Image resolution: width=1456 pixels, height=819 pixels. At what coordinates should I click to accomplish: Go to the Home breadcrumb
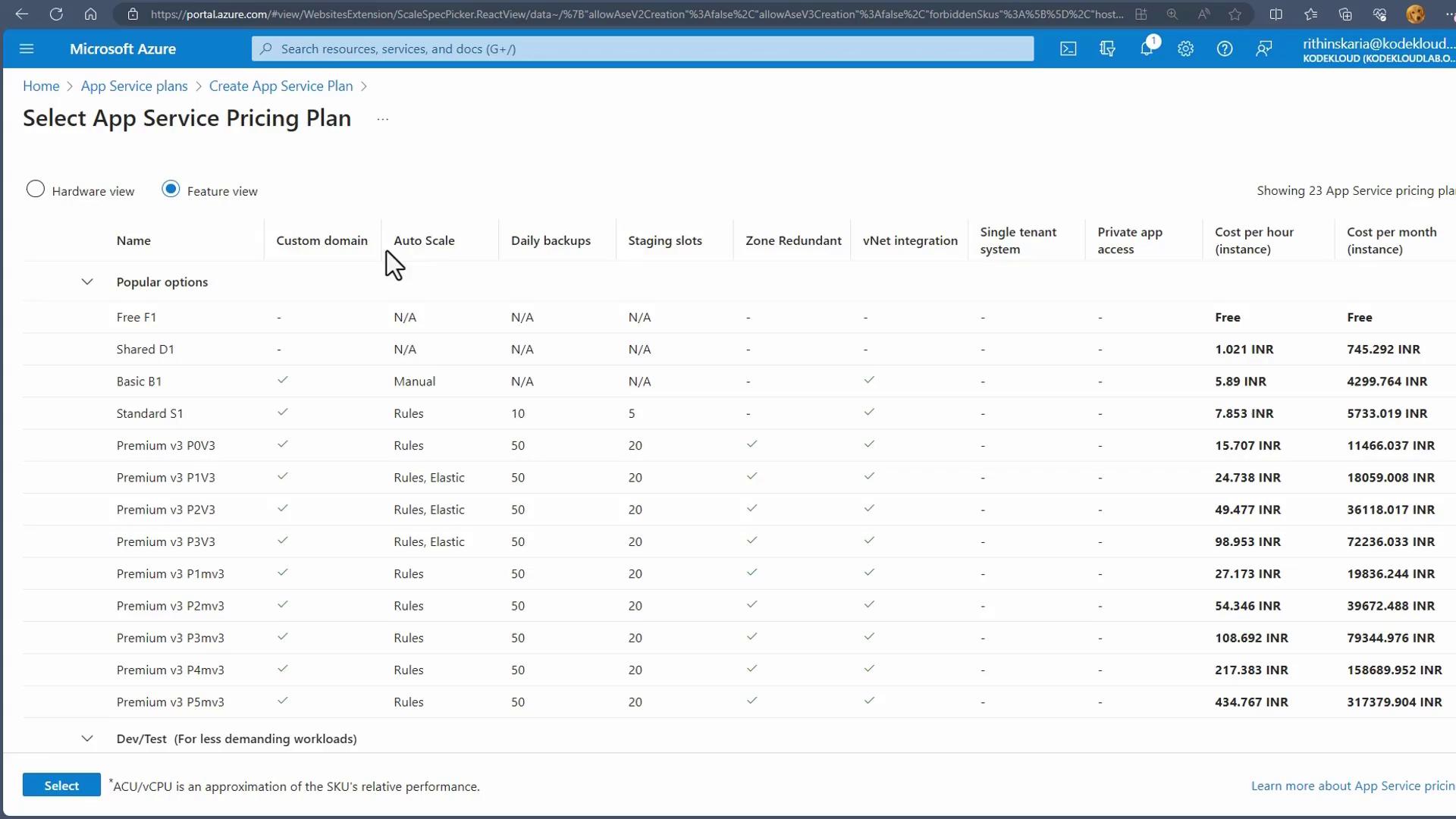[41, 86]
